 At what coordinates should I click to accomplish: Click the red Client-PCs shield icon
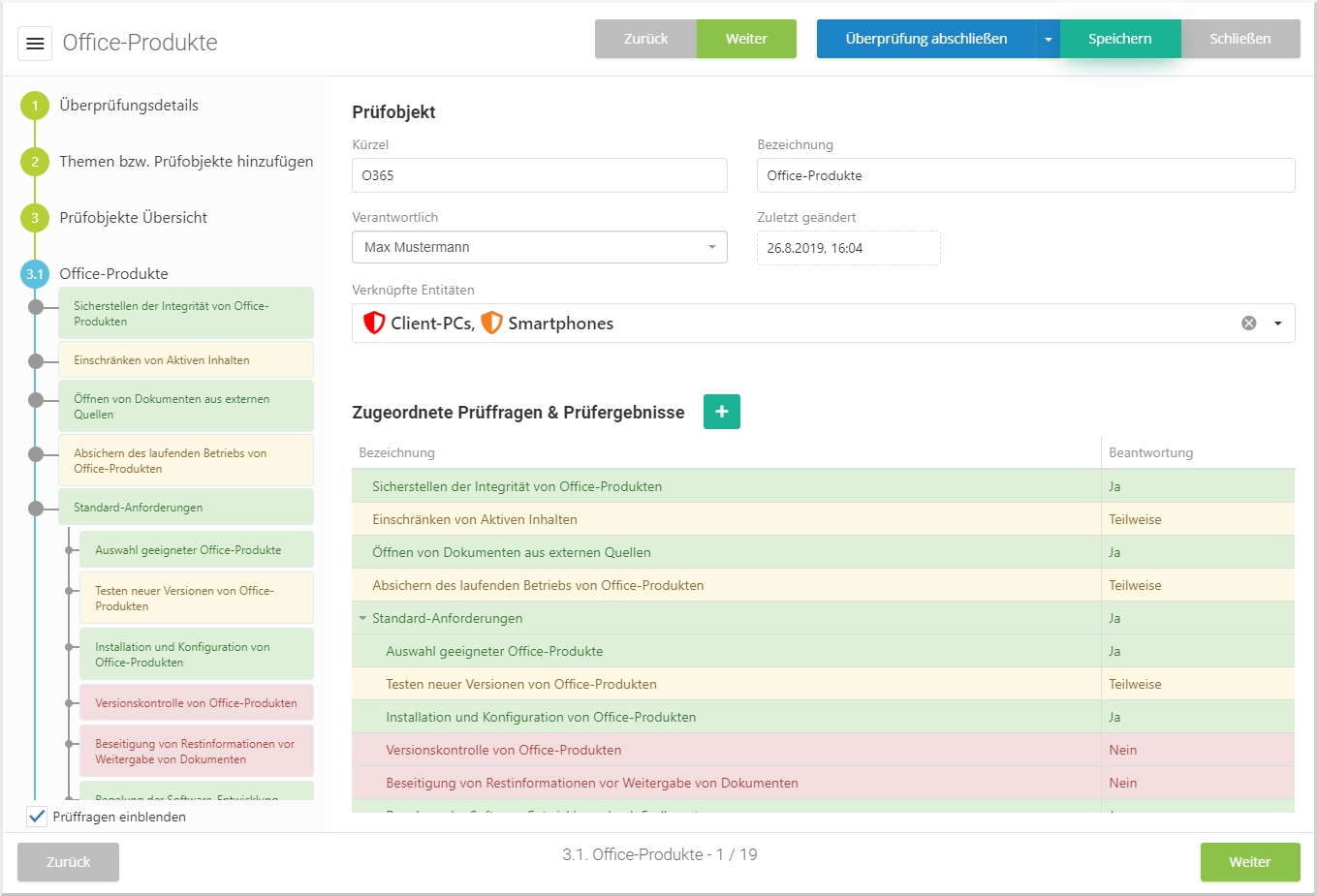point(374,323)
